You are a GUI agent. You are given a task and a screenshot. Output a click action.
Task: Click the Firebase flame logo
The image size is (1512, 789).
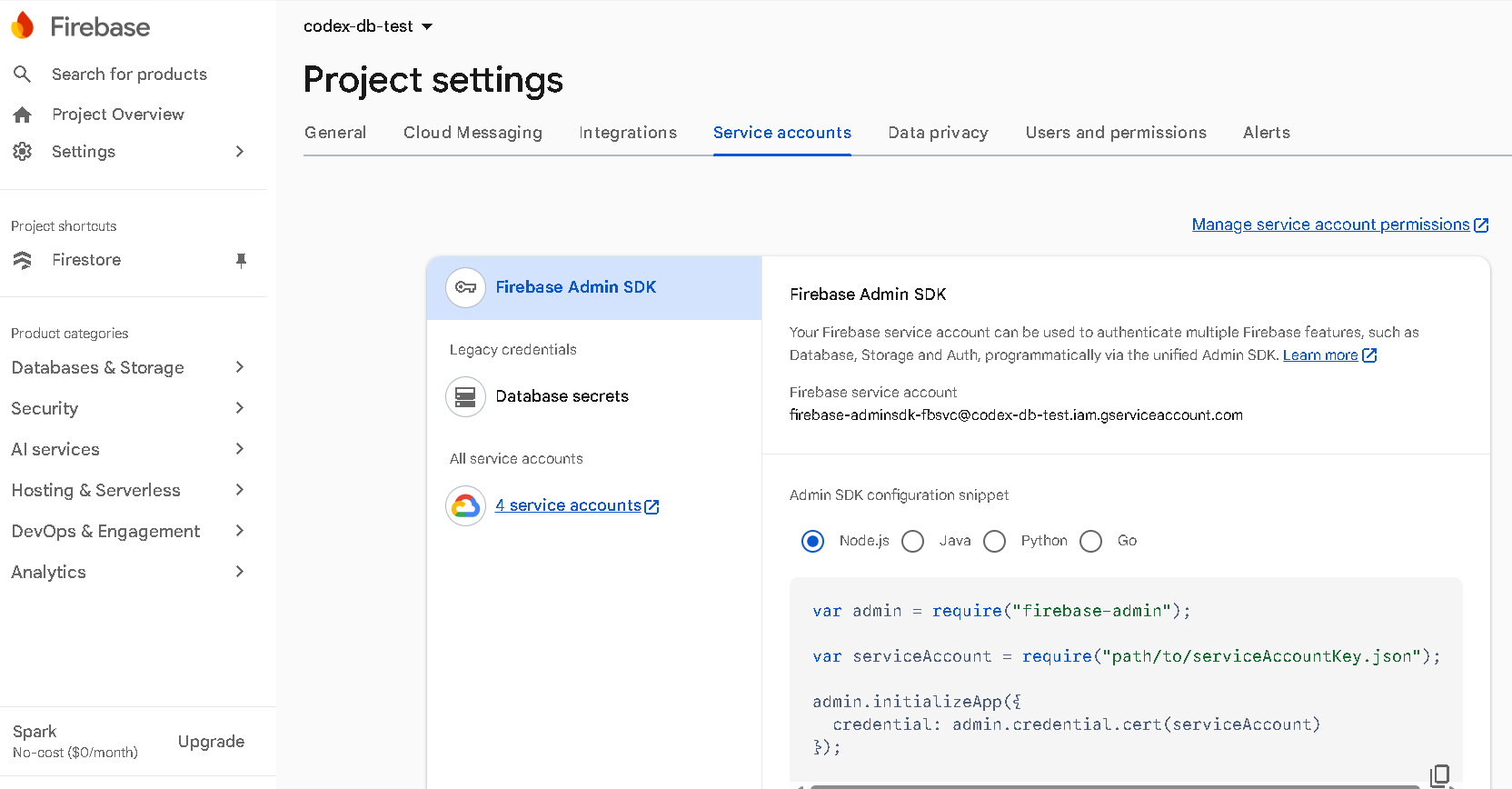[x=23, y=25]
